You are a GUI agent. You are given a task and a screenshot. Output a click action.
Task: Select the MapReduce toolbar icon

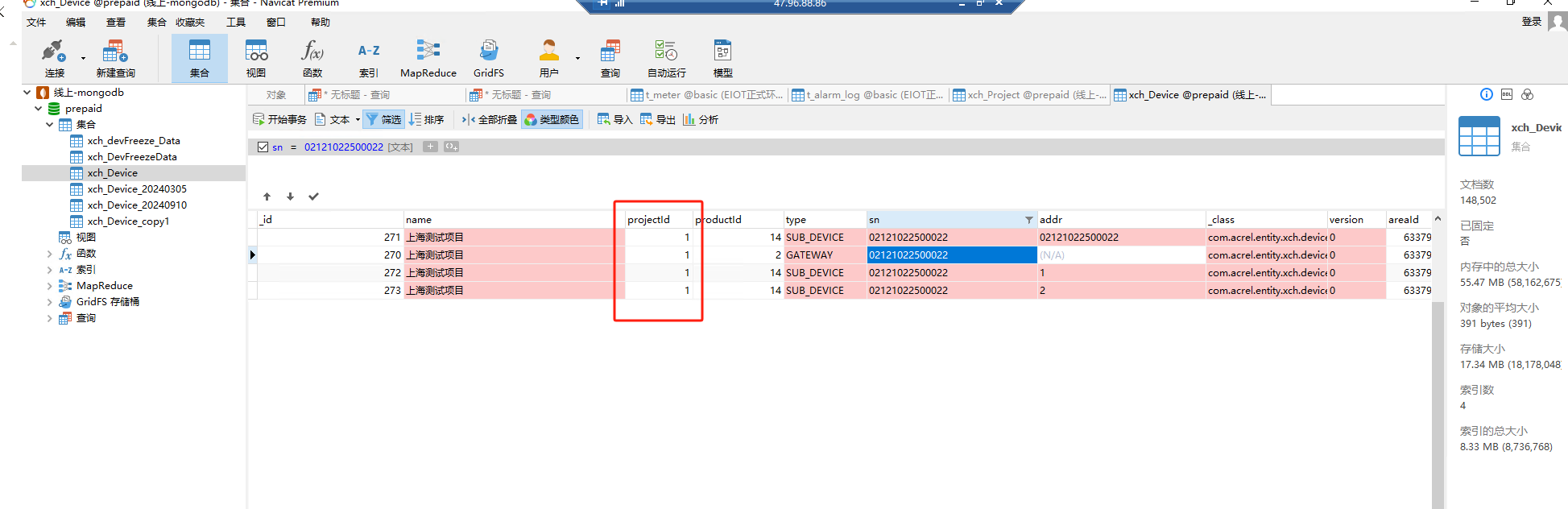pyautogui.click(x=428, y=57)
